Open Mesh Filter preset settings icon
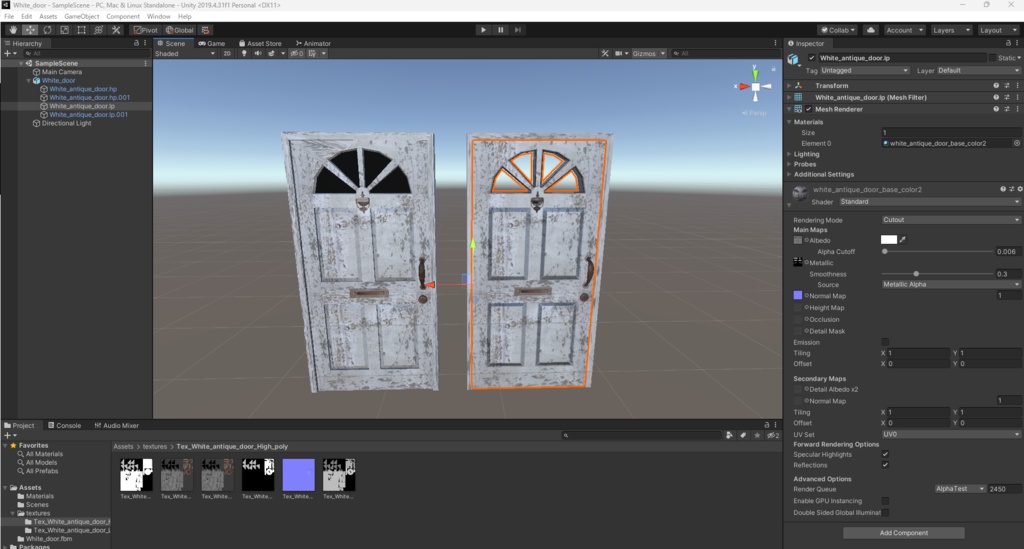This screenshot has width=1024, height=549. coord(1006,97)
